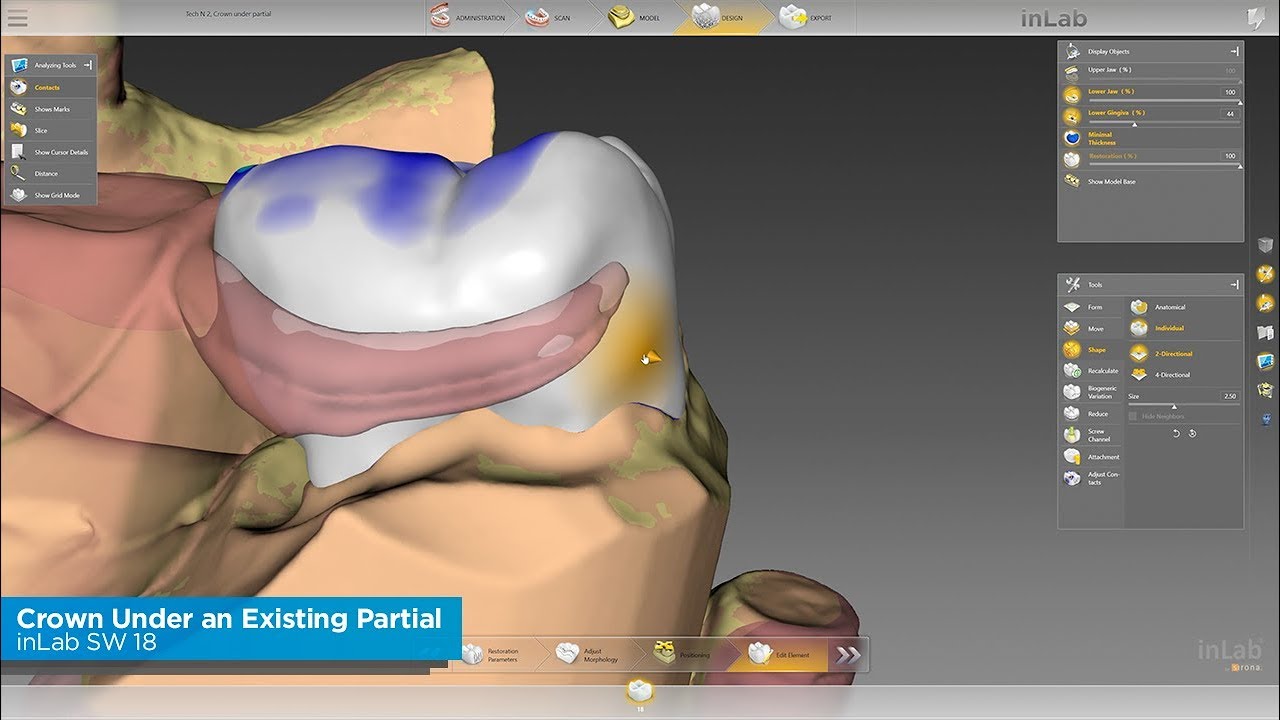Click the top-right corner logo icon
The height and width of the screenshot is (720, 1280).
pyautogui.click(x=1255, y=18)
